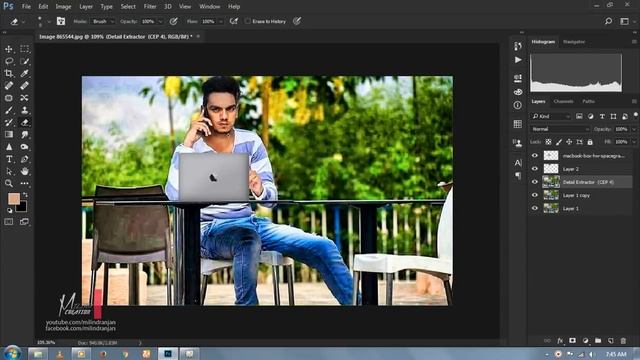Select the Eraser tool in the toolbox
The width and height of the screenshot is (640, 360).
(24, 122)
